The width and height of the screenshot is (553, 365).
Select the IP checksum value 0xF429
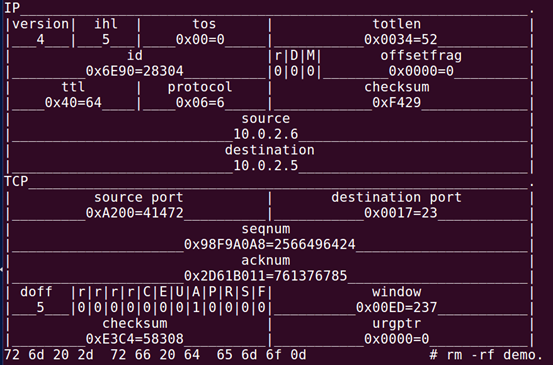point(396,103)
